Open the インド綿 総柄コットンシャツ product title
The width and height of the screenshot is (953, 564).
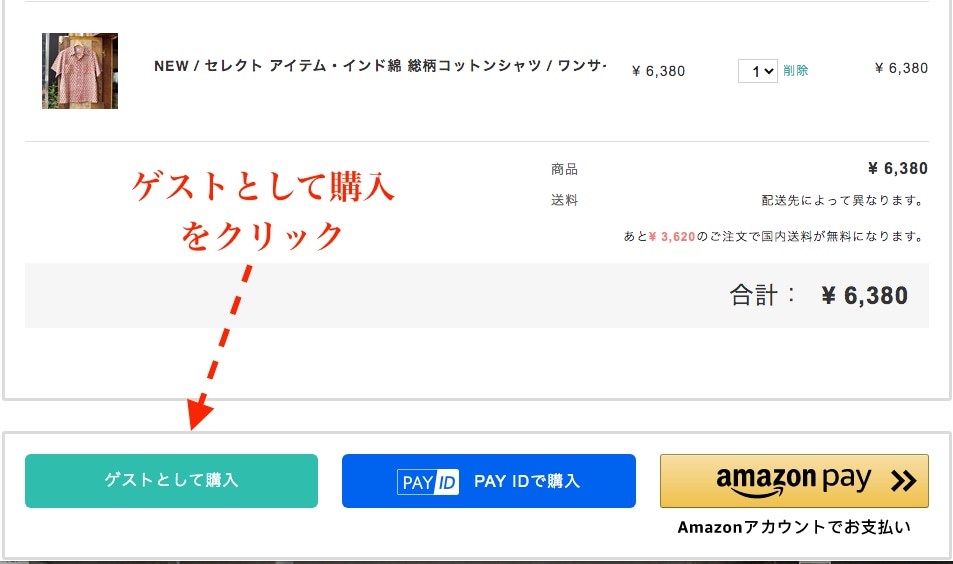click(x=380, y=66)
